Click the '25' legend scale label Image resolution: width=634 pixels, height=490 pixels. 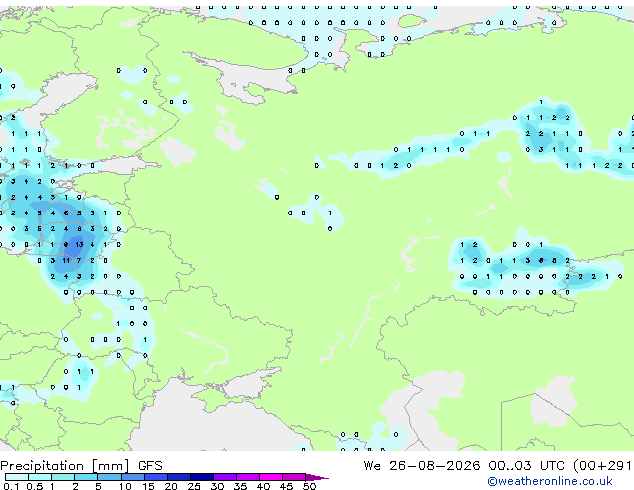[x=194, y=486]
